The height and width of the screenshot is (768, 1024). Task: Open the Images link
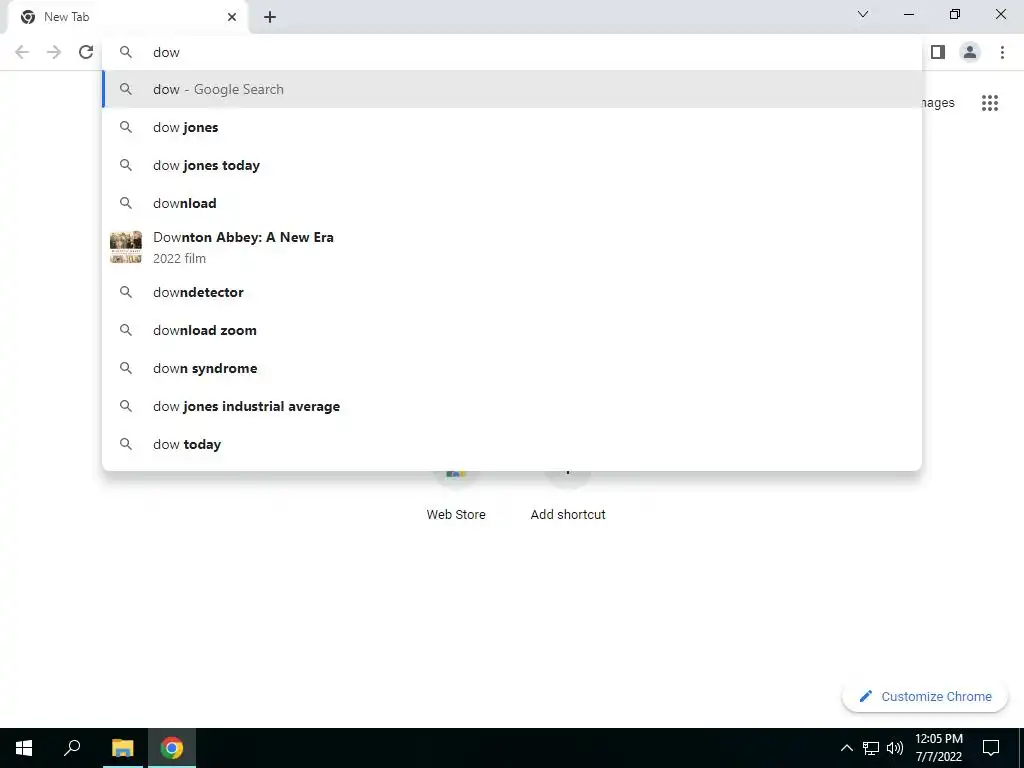pyautogui.click(x=938, y=103)
